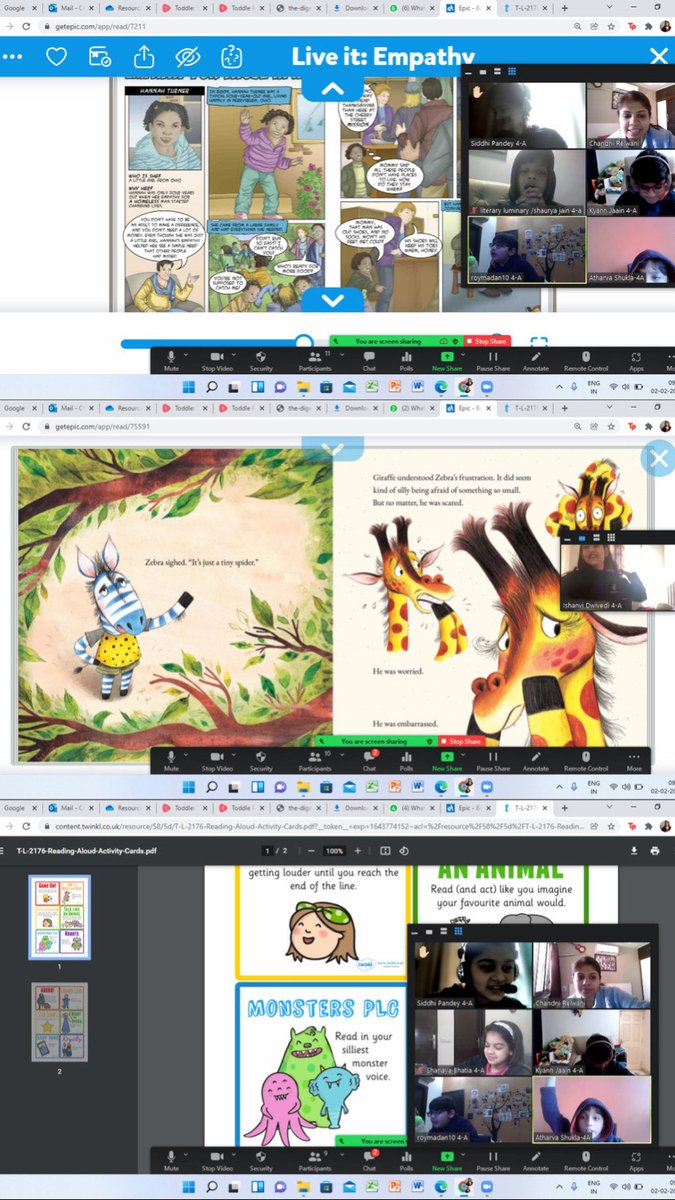Enter fullscreen using icon beside Empathy progress bar
The image size is (675, 1200).
539,343
